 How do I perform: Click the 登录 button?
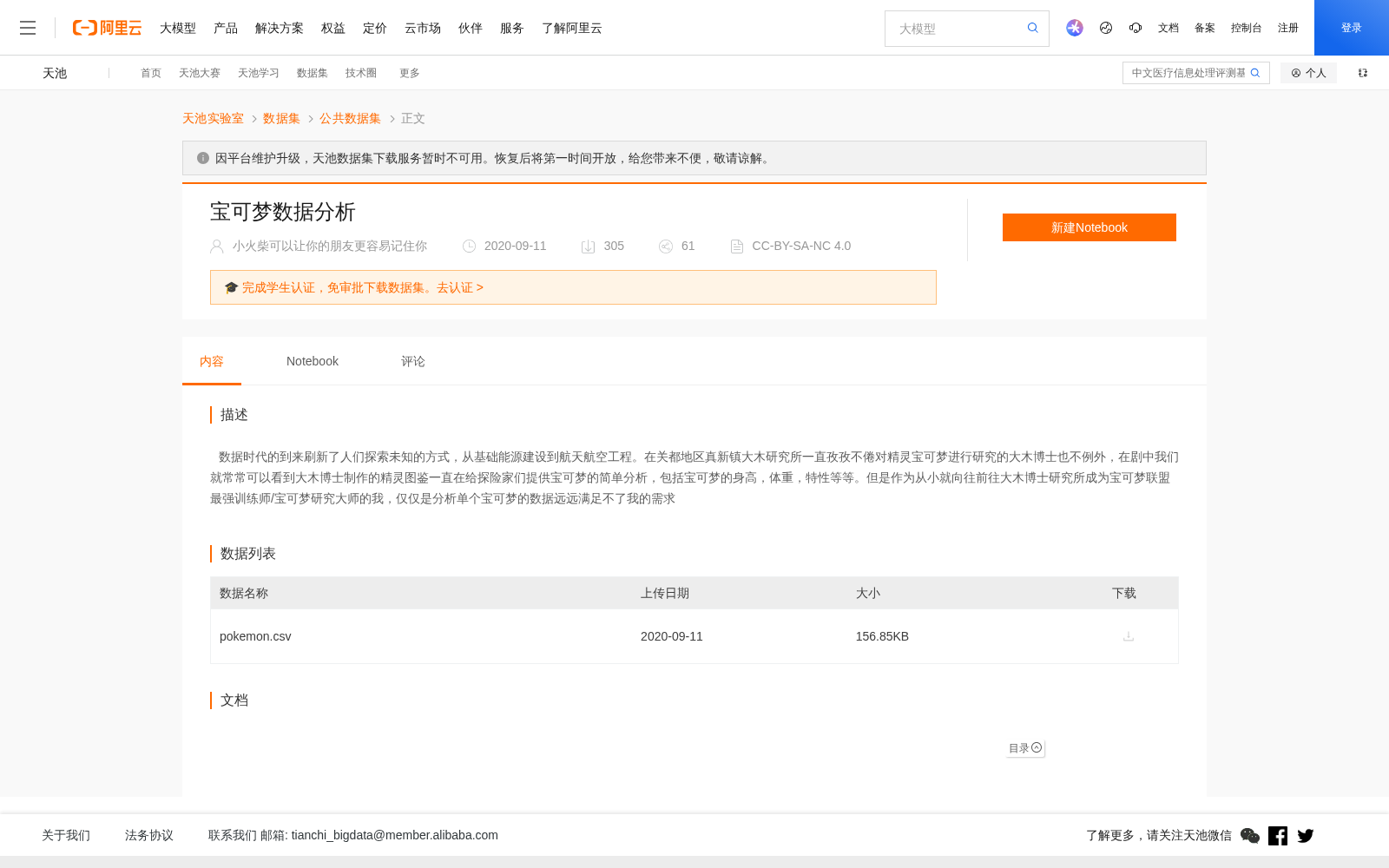(x=1352, y=28)
